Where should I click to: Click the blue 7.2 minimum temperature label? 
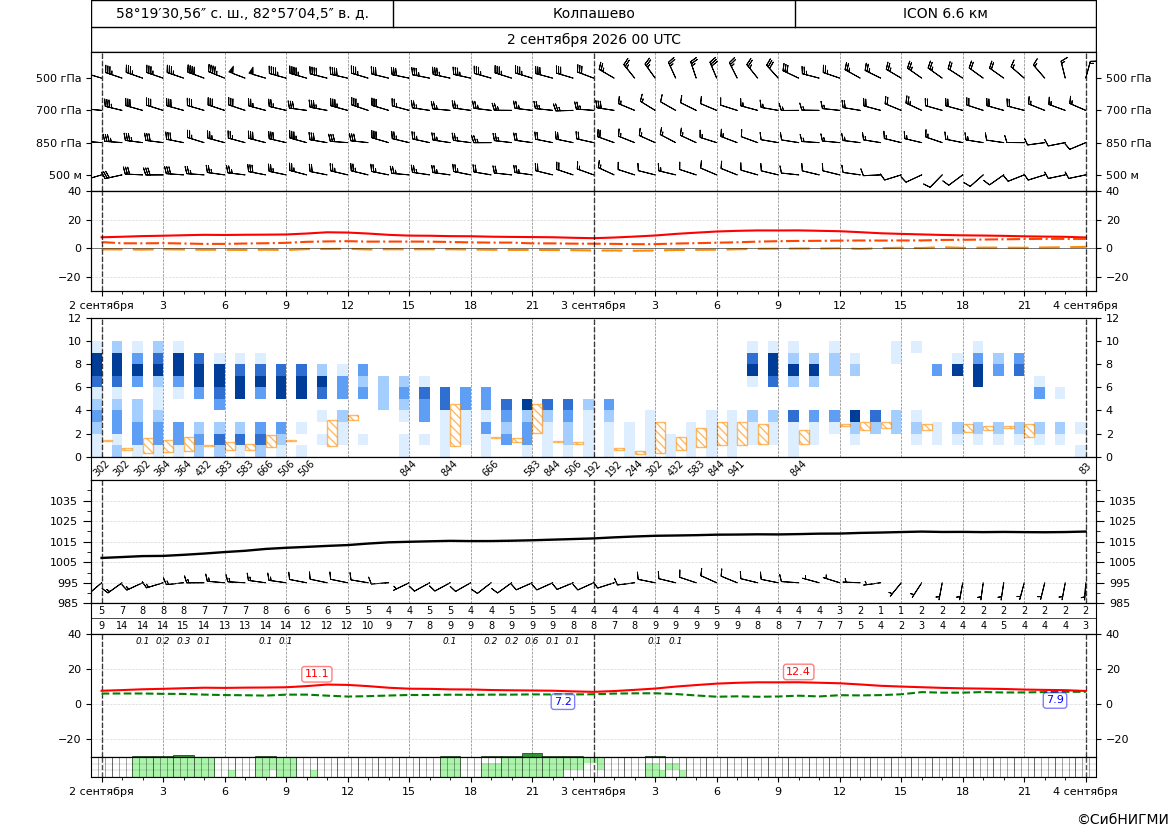point(563,701)
